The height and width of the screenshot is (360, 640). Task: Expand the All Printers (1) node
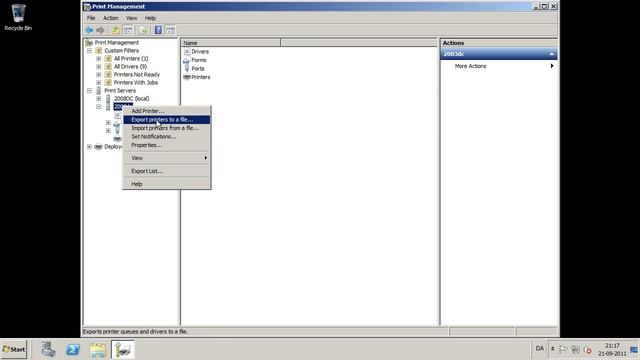click(98, 59)
